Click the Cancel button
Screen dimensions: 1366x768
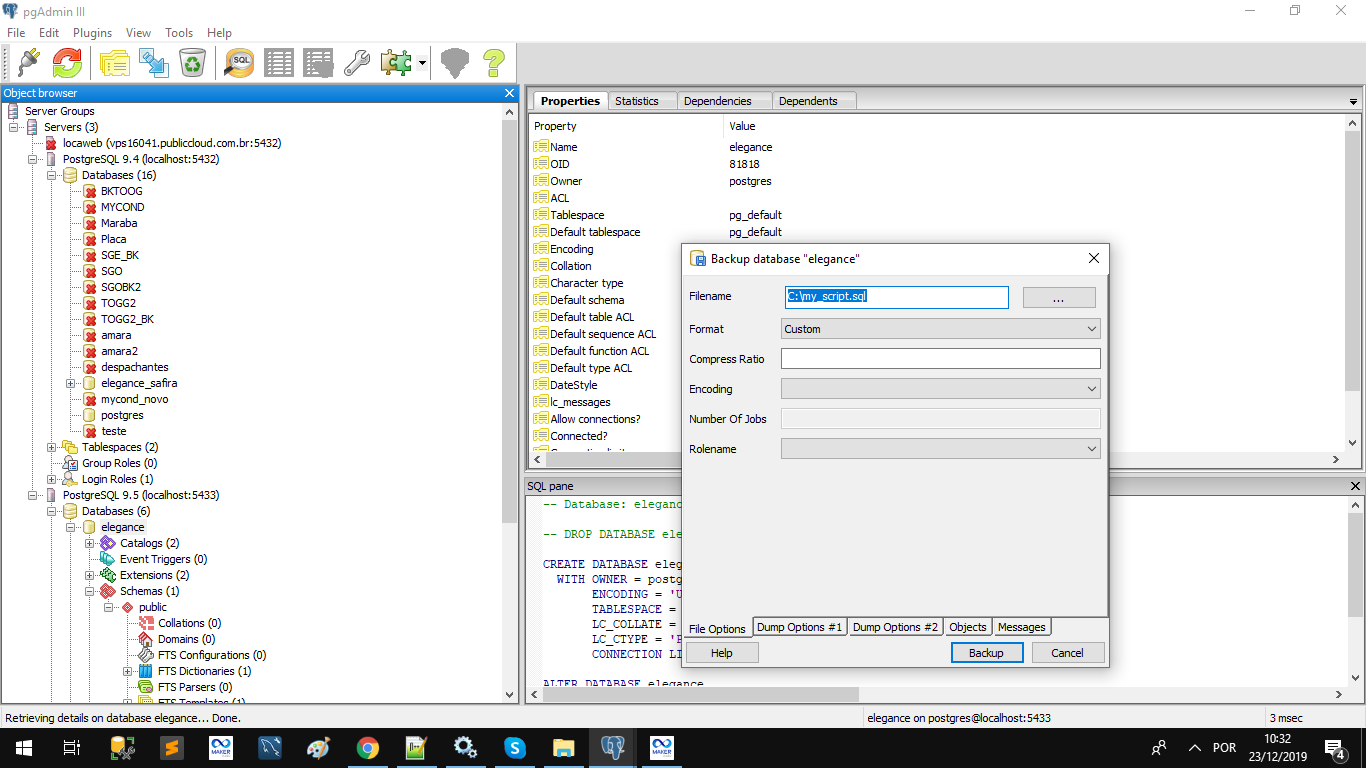(x=1067, y=653)
